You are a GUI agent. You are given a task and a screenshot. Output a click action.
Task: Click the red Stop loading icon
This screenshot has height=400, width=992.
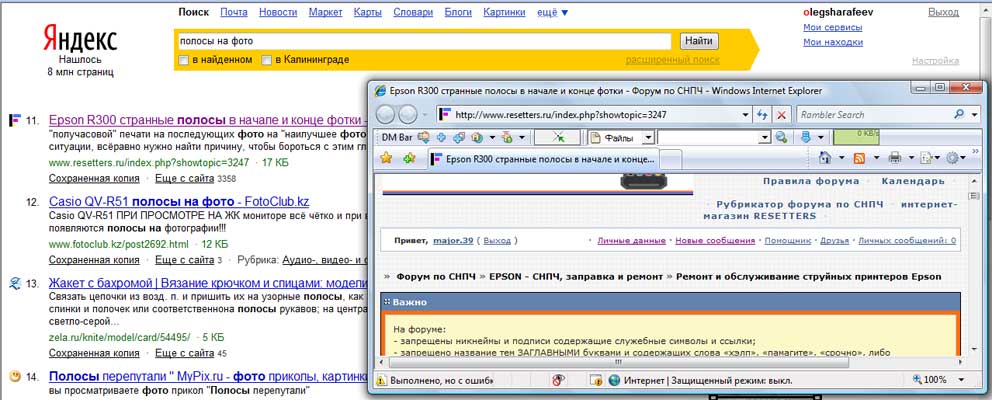[x=781, y=115]
